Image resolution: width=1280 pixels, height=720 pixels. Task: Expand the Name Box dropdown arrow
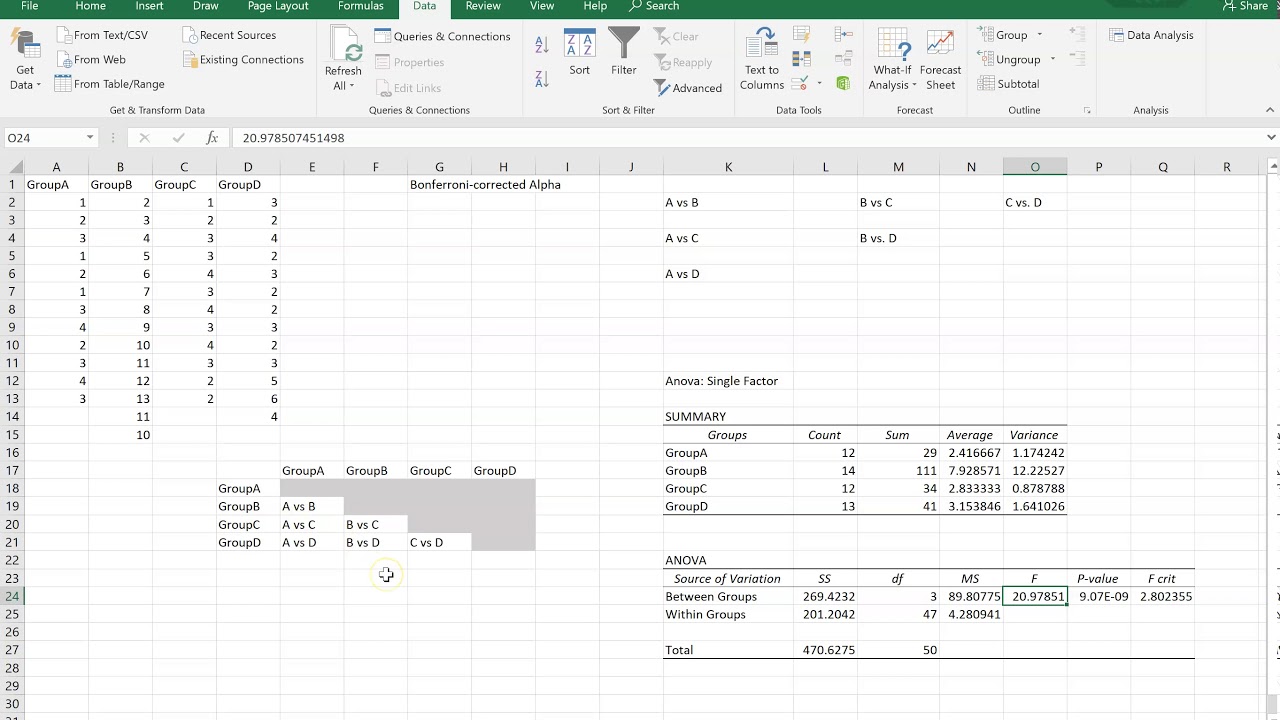90,138
